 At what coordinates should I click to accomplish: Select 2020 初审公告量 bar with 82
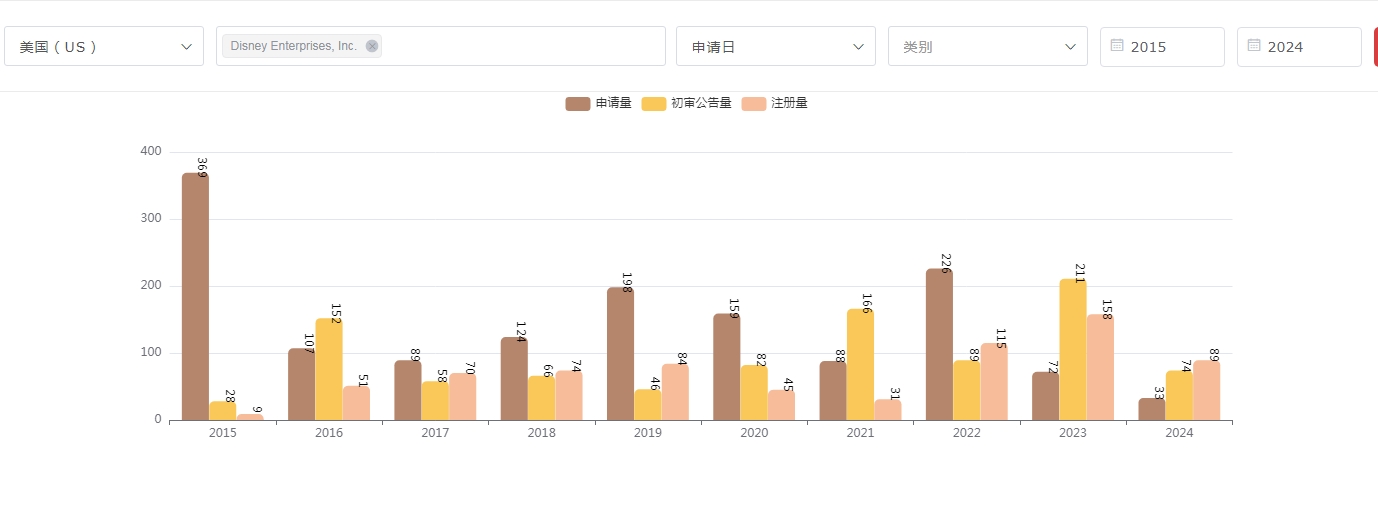tap(754, 393)
